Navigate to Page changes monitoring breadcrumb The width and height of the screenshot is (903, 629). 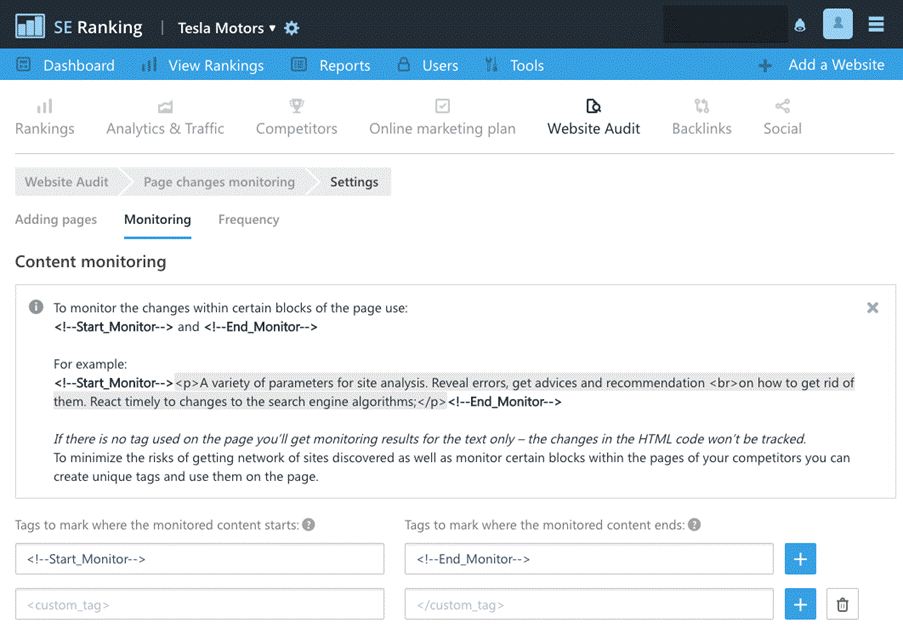(x=219, y=182)
